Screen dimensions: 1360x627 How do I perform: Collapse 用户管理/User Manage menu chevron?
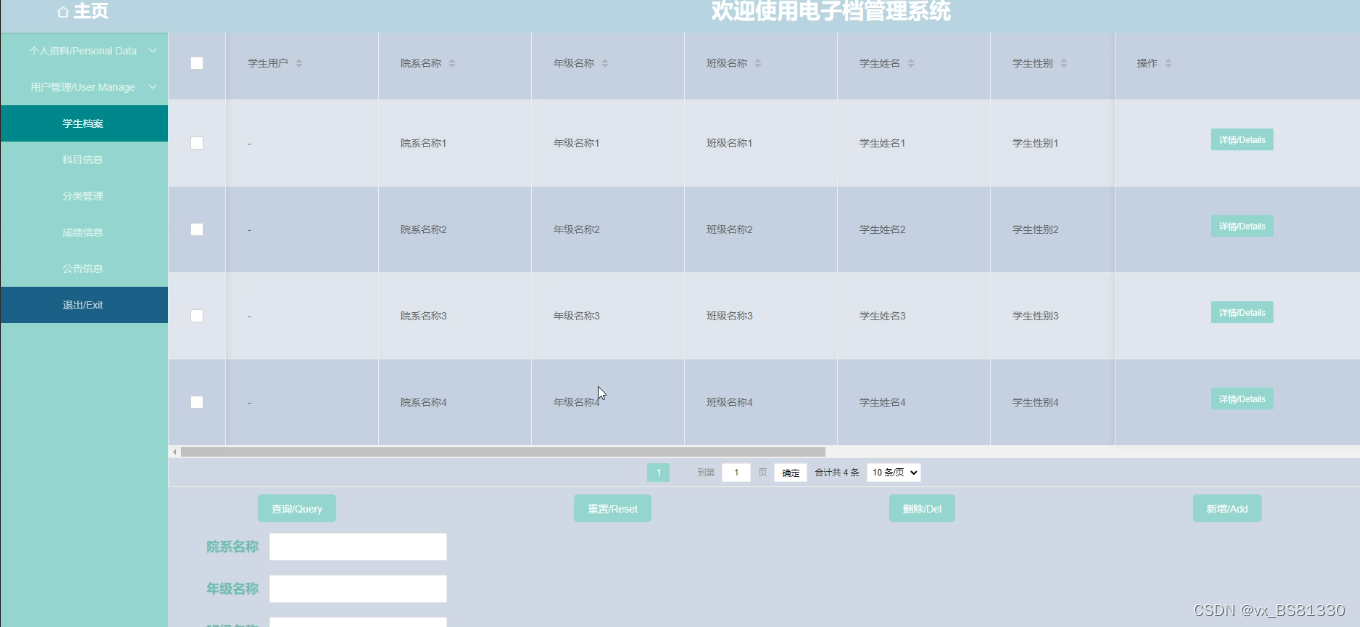(x=153, y=87)
